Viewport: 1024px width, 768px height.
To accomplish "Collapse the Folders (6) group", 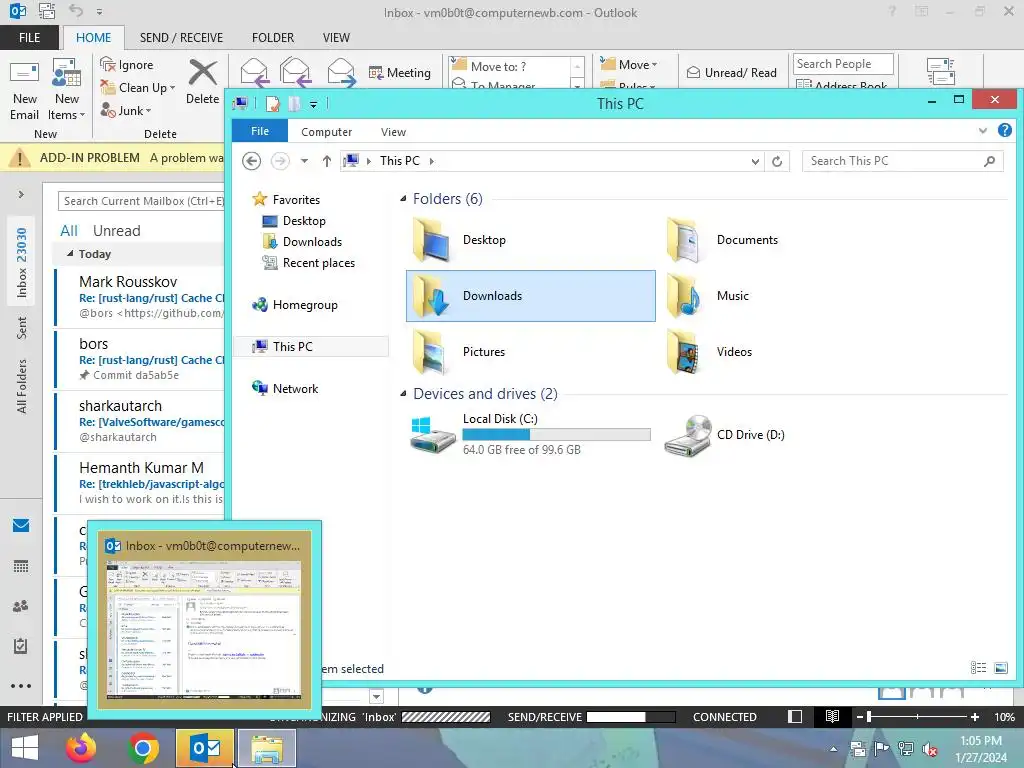I will [403, 199].
